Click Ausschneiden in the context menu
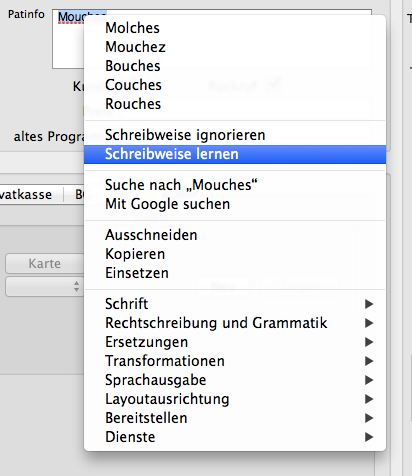The image size is (412, 476). click(235, 235)
